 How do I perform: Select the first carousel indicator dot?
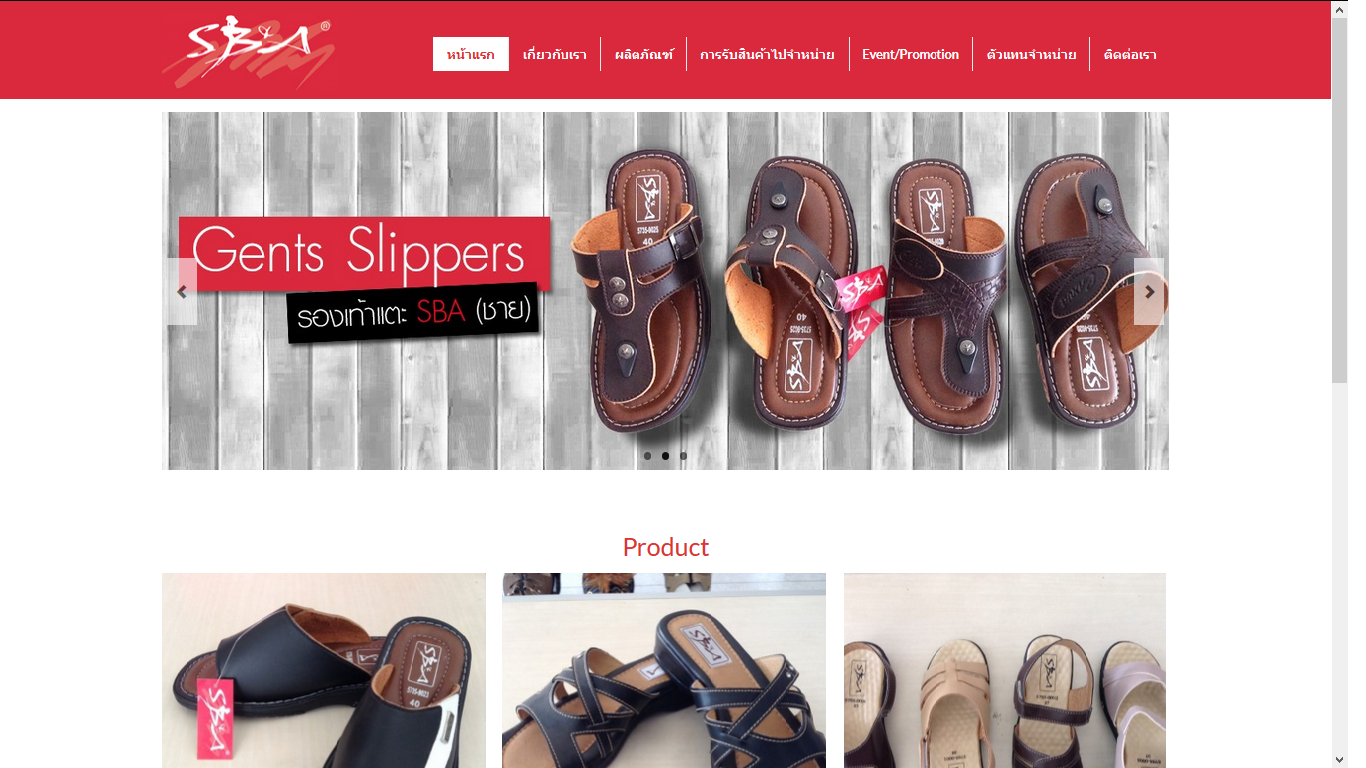click(647, 456)
